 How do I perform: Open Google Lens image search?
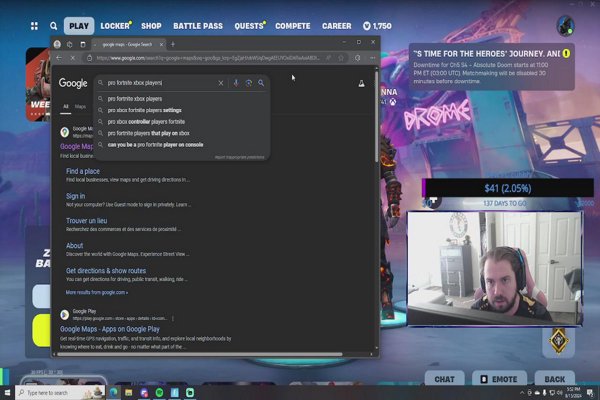(x=249, y=83)
